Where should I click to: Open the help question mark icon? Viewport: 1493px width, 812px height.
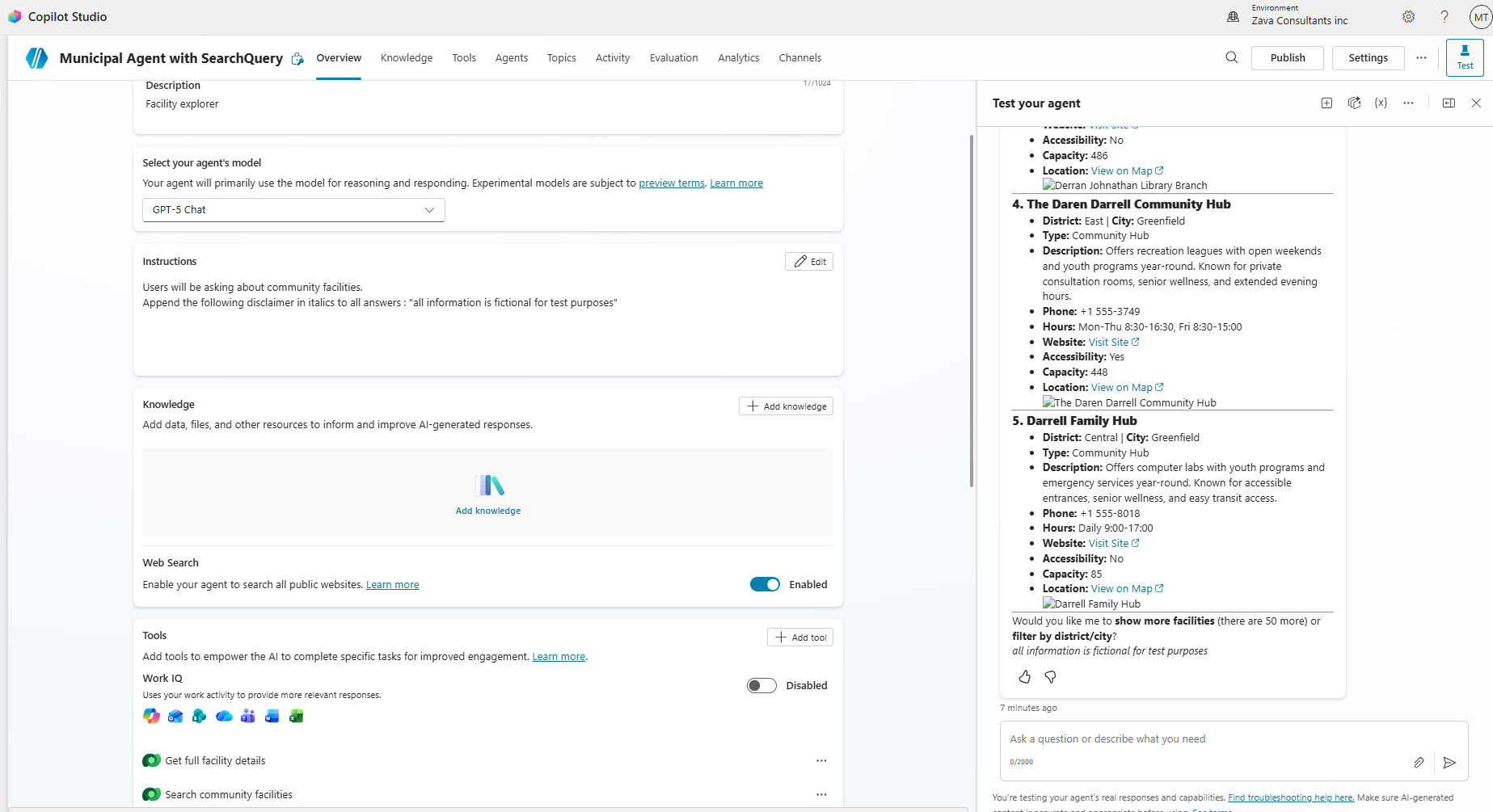(x=1444, y=17)
